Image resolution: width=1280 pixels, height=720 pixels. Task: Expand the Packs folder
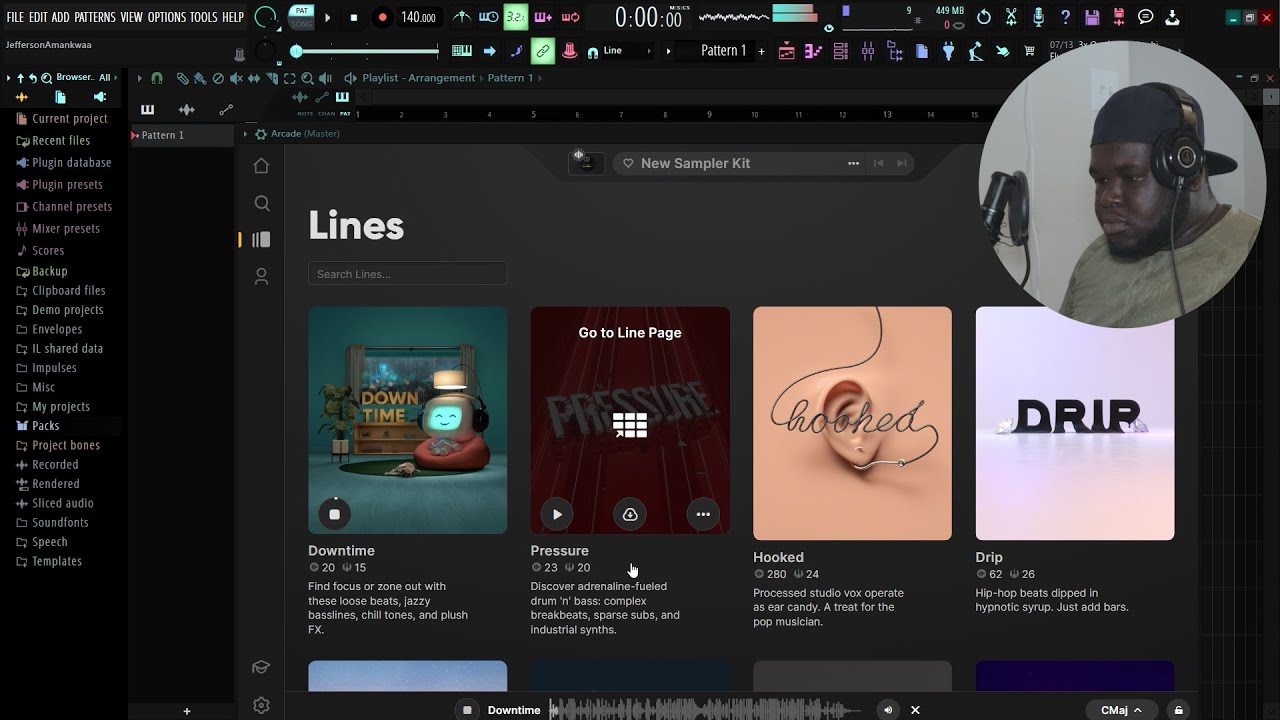coord(45,426)
